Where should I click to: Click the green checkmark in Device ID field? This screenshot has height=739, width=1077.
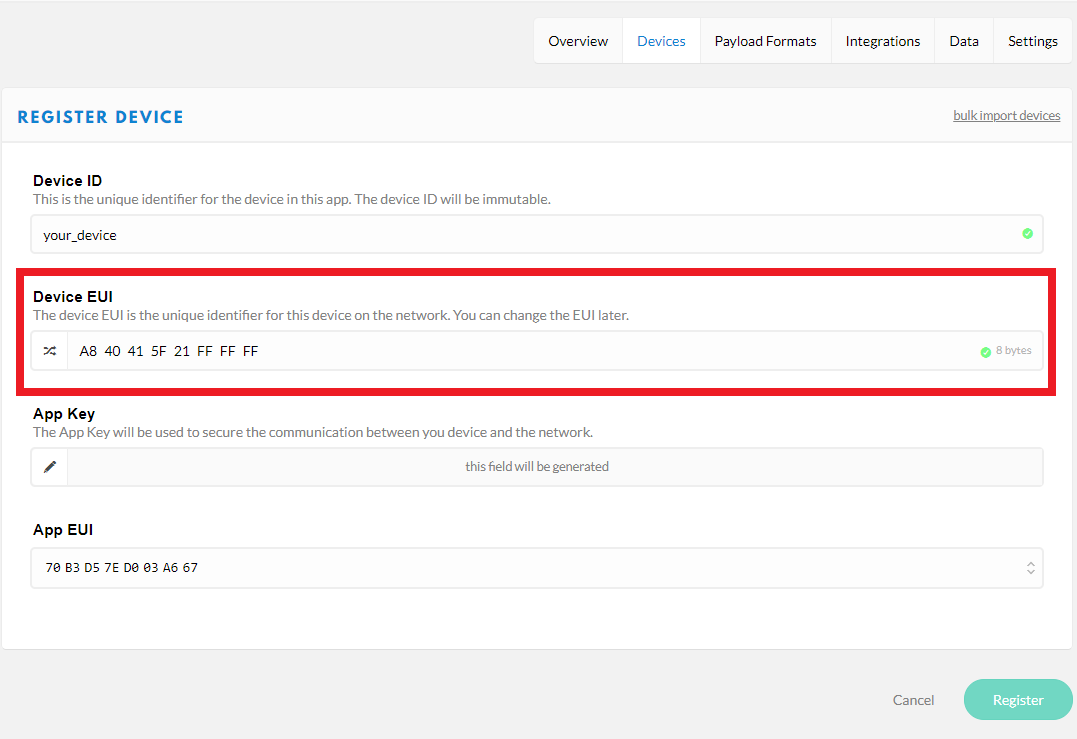coord(1027,234)
